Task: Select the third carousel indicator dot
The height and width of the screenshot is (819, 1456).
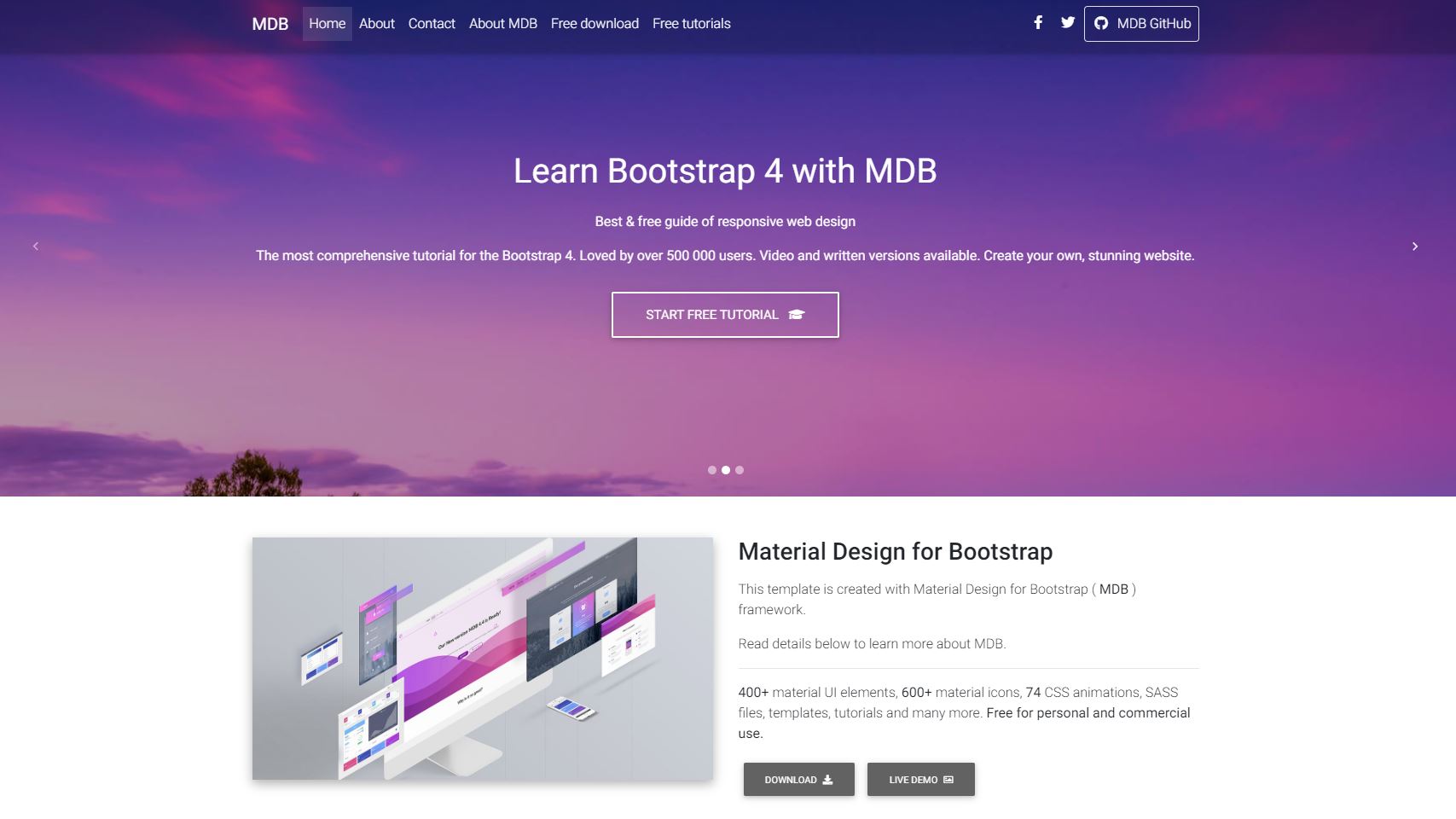Action: (740, 469)
